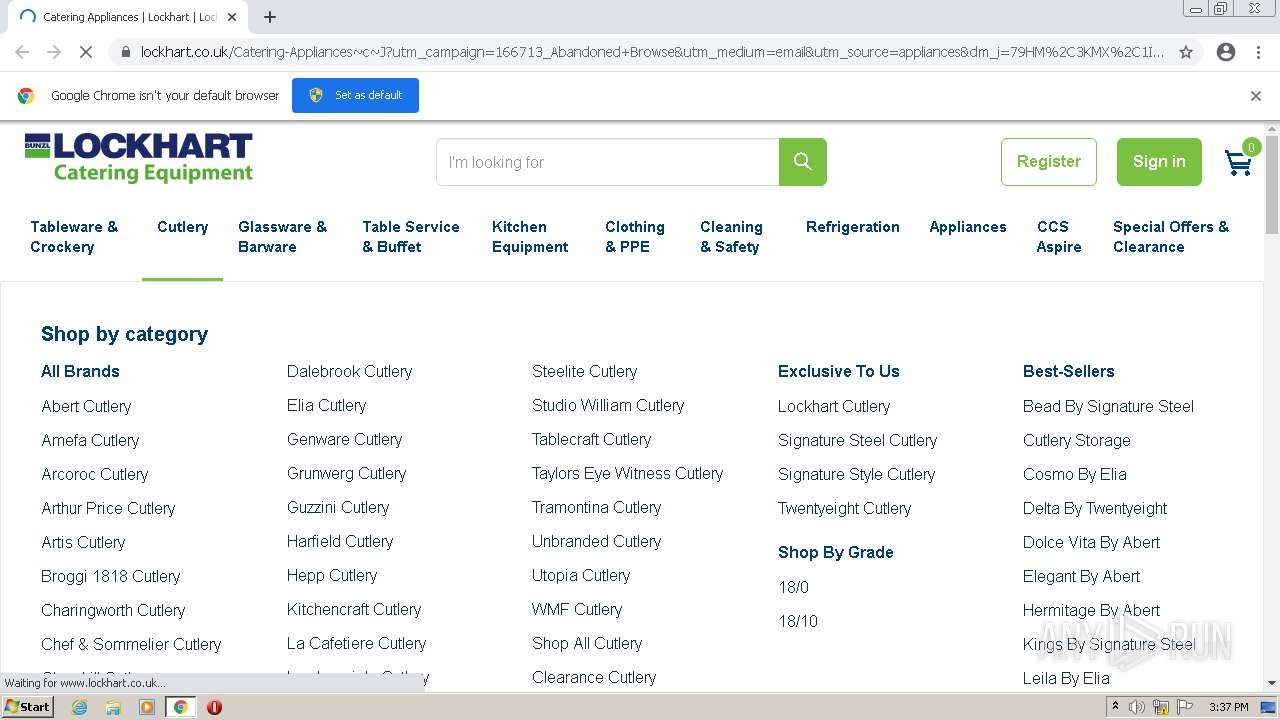Screen dimensions: 1280x720
Task: Open the Refrigeration menu
Action: coord(853,227)
